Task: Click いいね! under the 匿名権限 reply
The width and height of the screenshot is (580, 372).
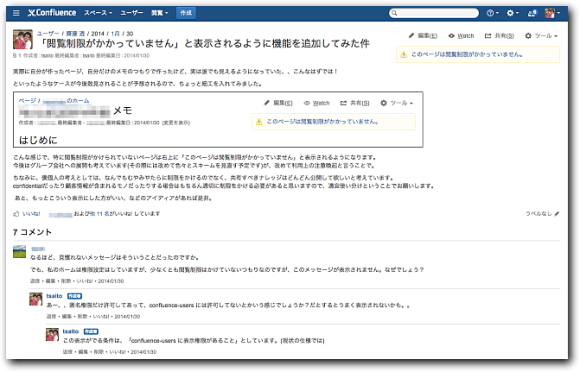Action: pyautogui.click(x=101, y=317)
